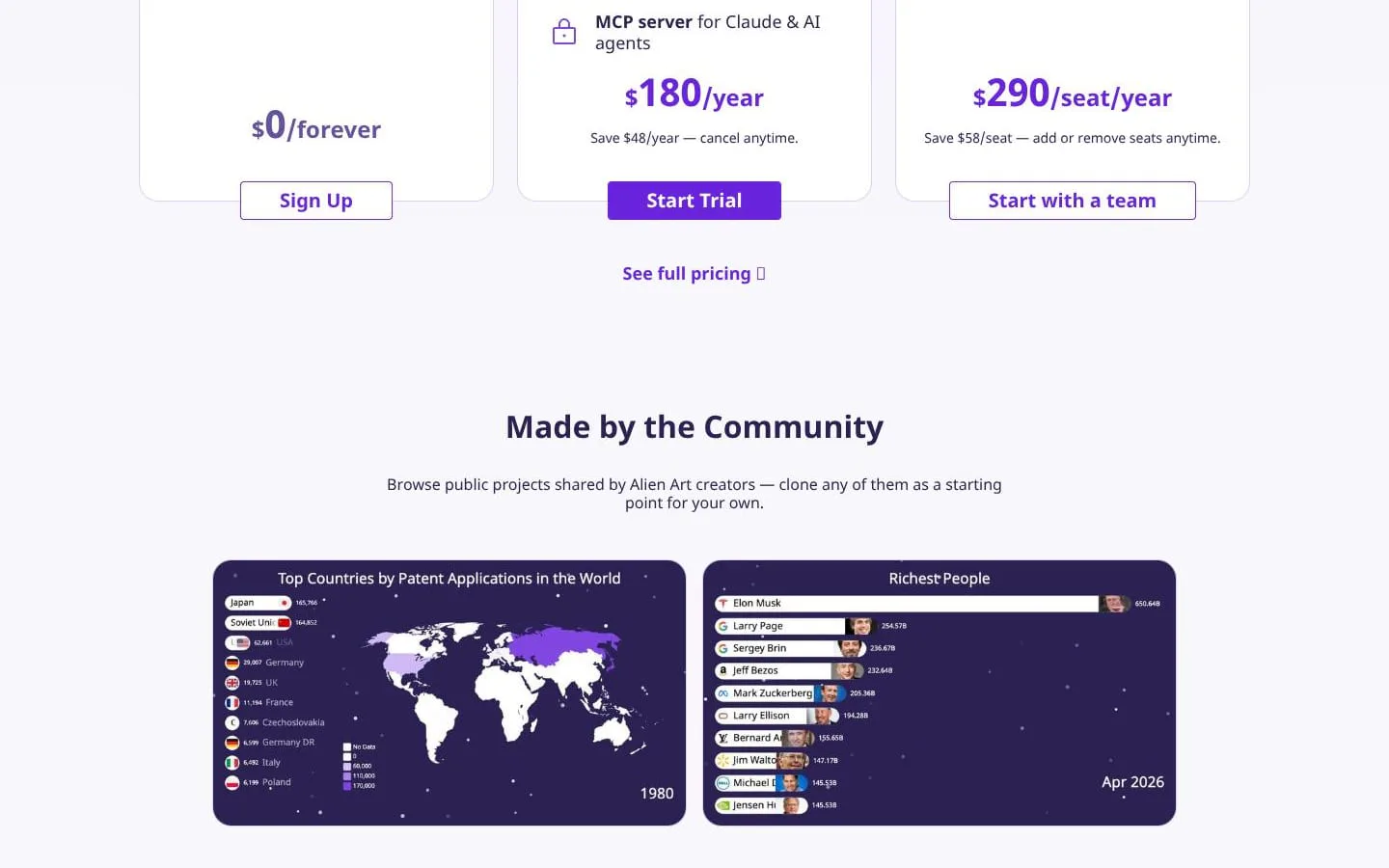Click Start with a team button

1073,201
